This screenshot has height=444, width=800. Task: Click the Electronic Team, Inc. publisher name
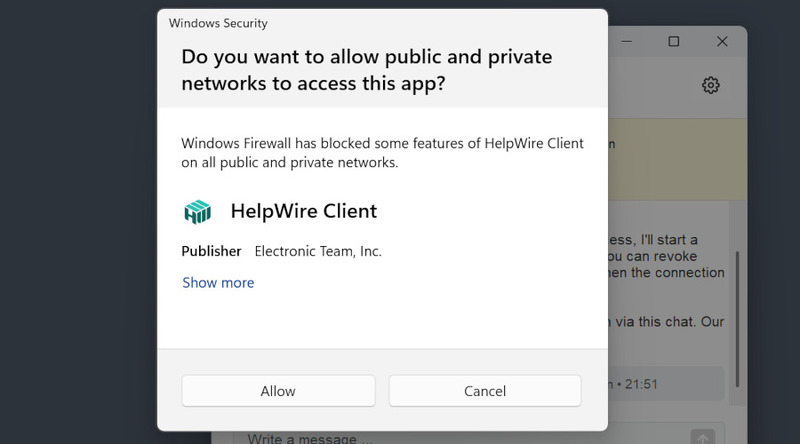coord(318,251)
